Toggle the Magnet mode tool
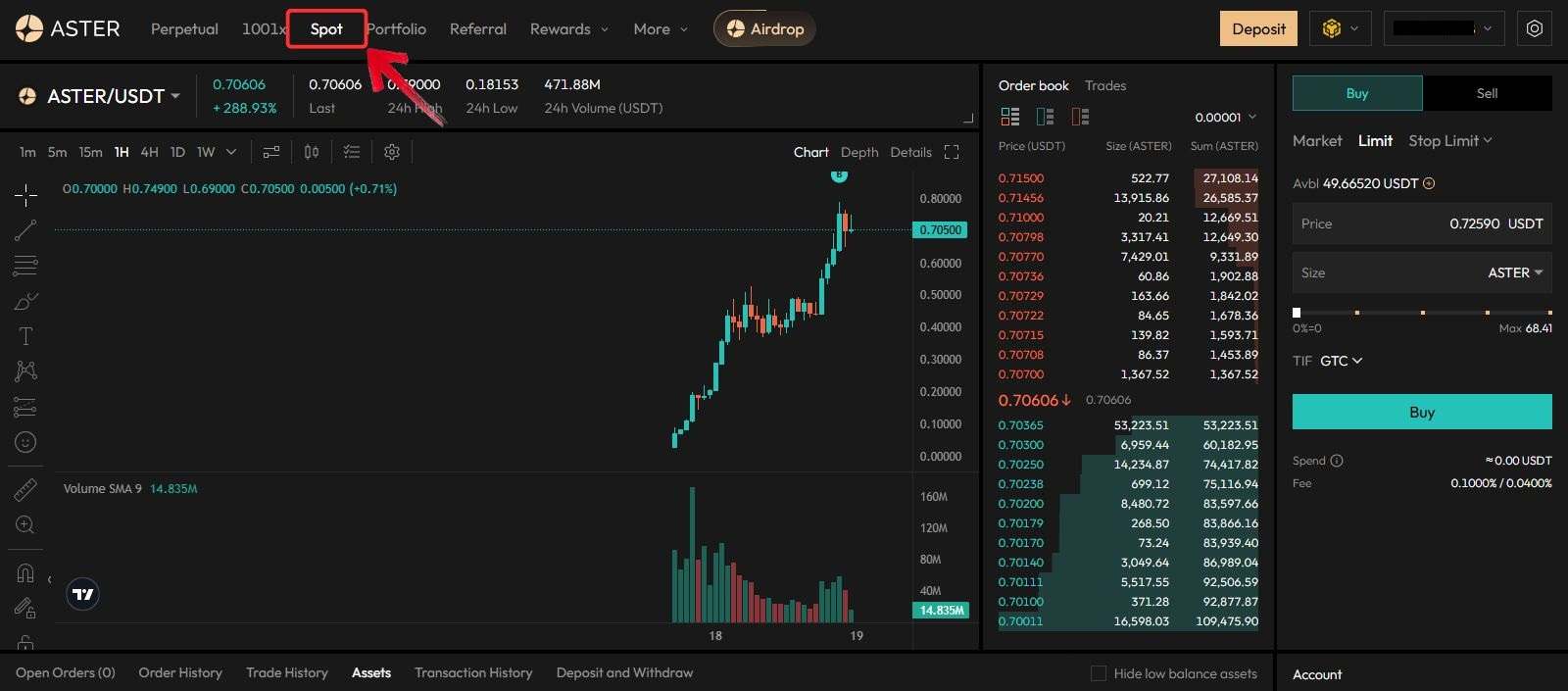The height and width of the screenshot is (691, 1568). tap(25, 573)
